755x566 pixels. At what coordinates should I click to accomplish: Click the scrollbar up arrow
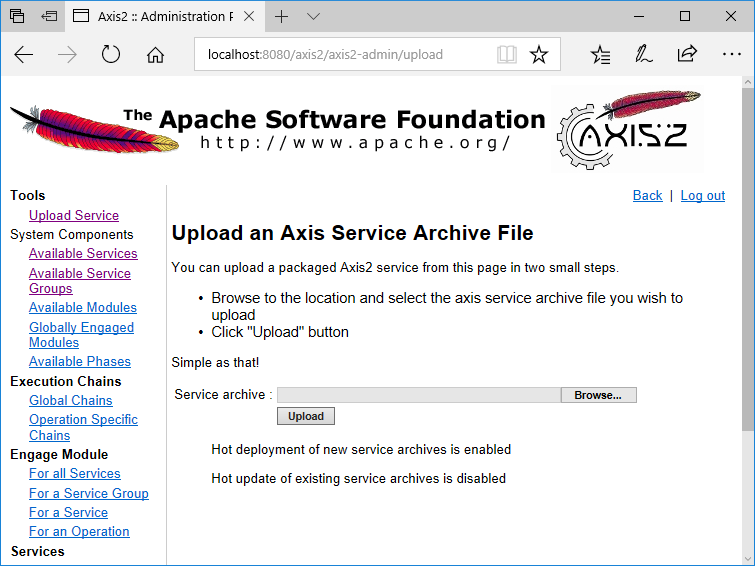(x=748, y=82)
